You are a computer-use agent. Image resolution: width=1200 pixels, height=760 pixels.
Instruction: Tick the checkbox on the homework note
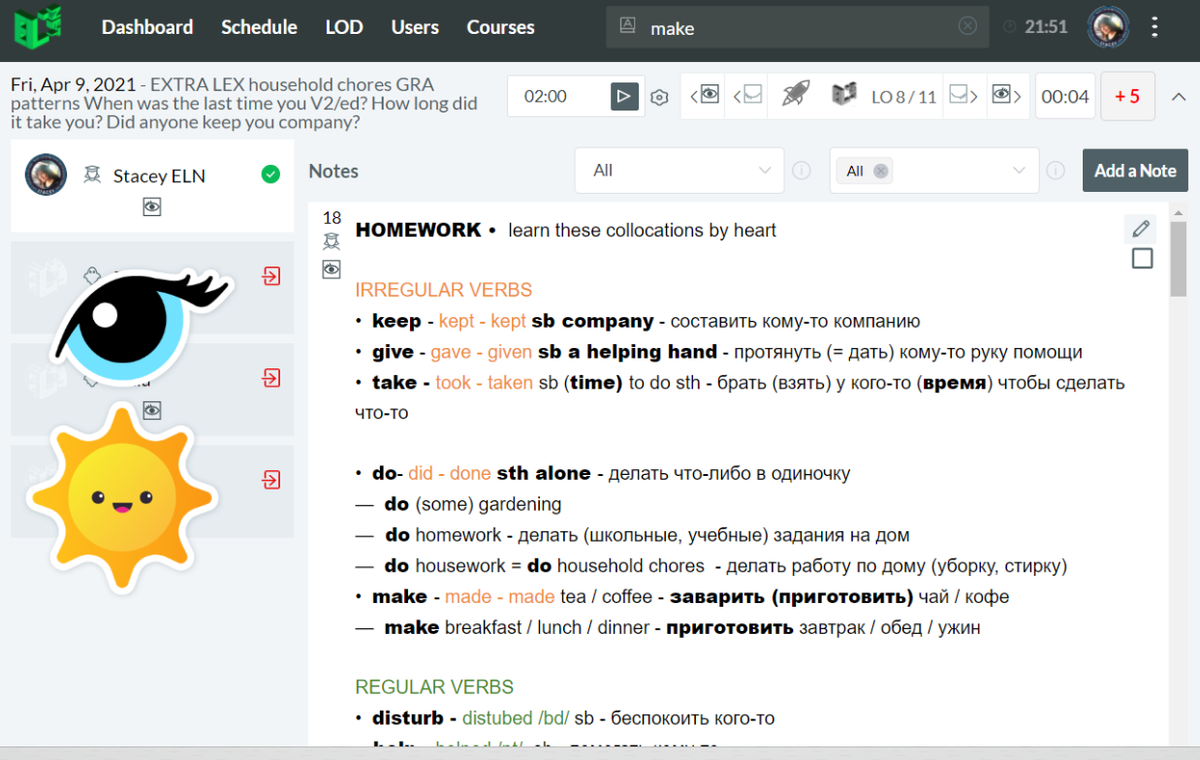(1142, 259)
